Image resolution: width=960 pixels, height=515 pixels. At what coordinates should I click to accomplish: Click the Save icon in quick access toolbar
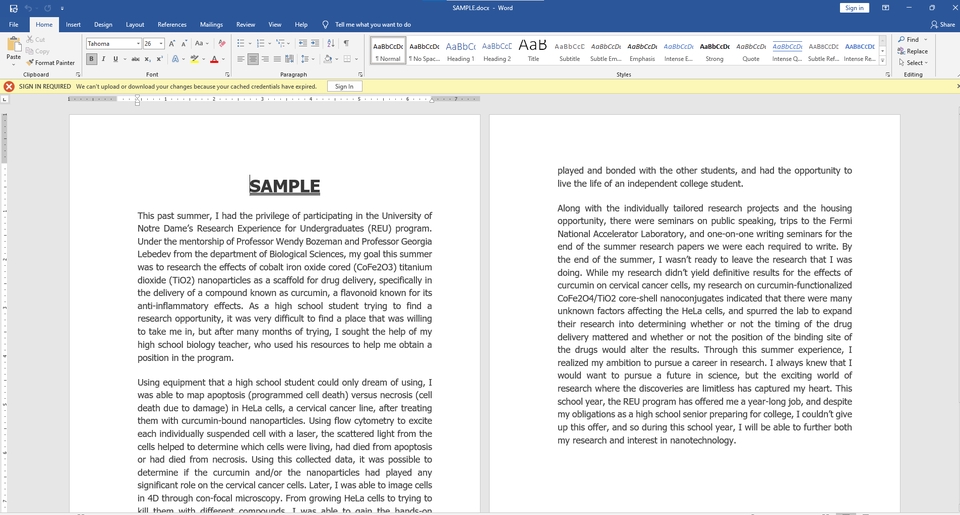pos(13,8)
